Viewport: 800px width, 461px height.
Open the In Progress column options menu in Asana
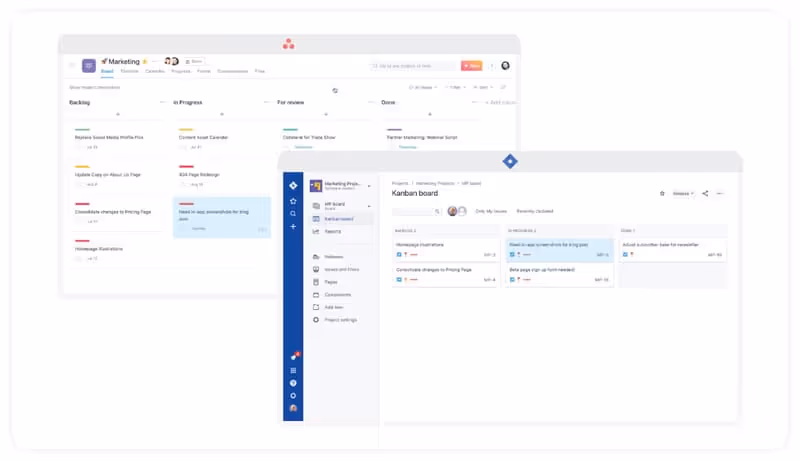(266, 103)
